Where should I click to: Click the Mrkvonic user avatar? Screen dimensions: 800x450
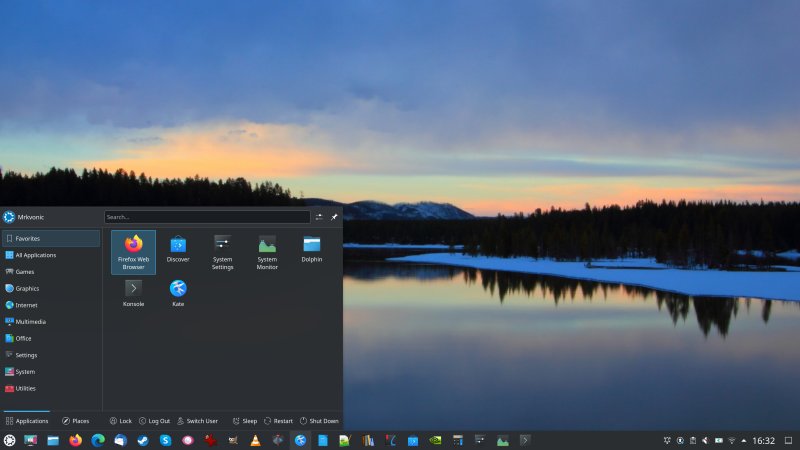[x=9, y=217]
